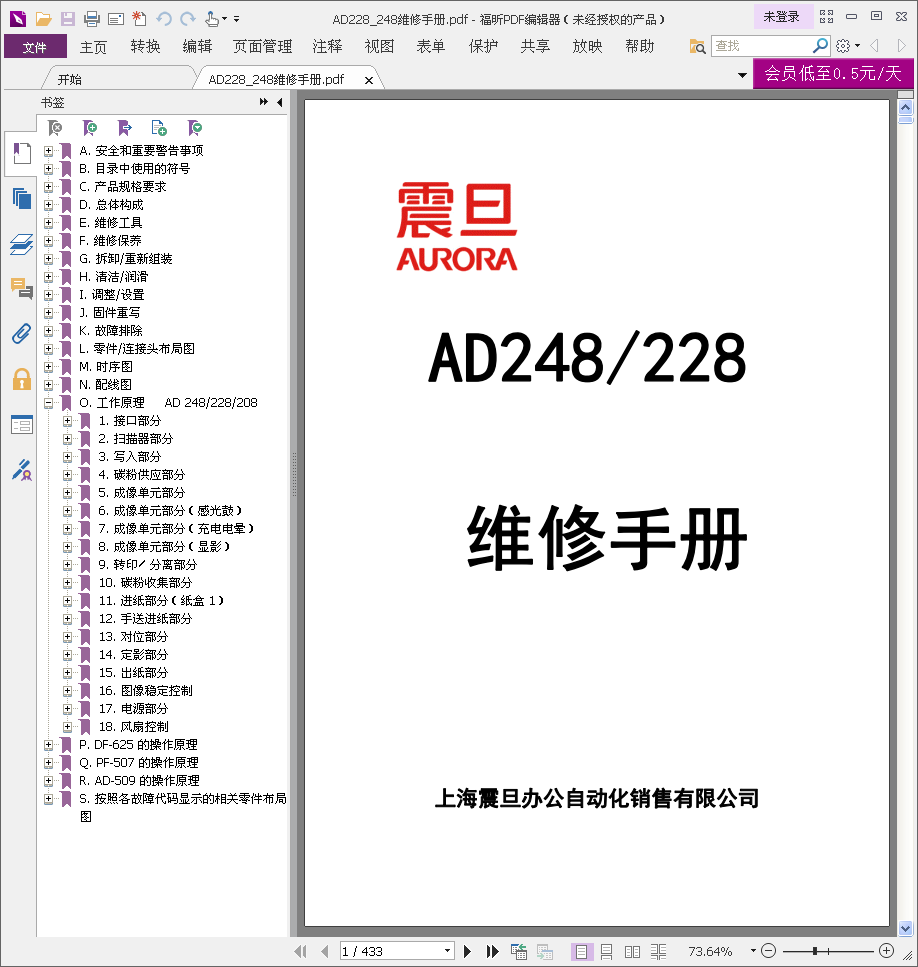Screen dimensions: 918x967
Task: Open the page number dropdown
Action: 448,951
